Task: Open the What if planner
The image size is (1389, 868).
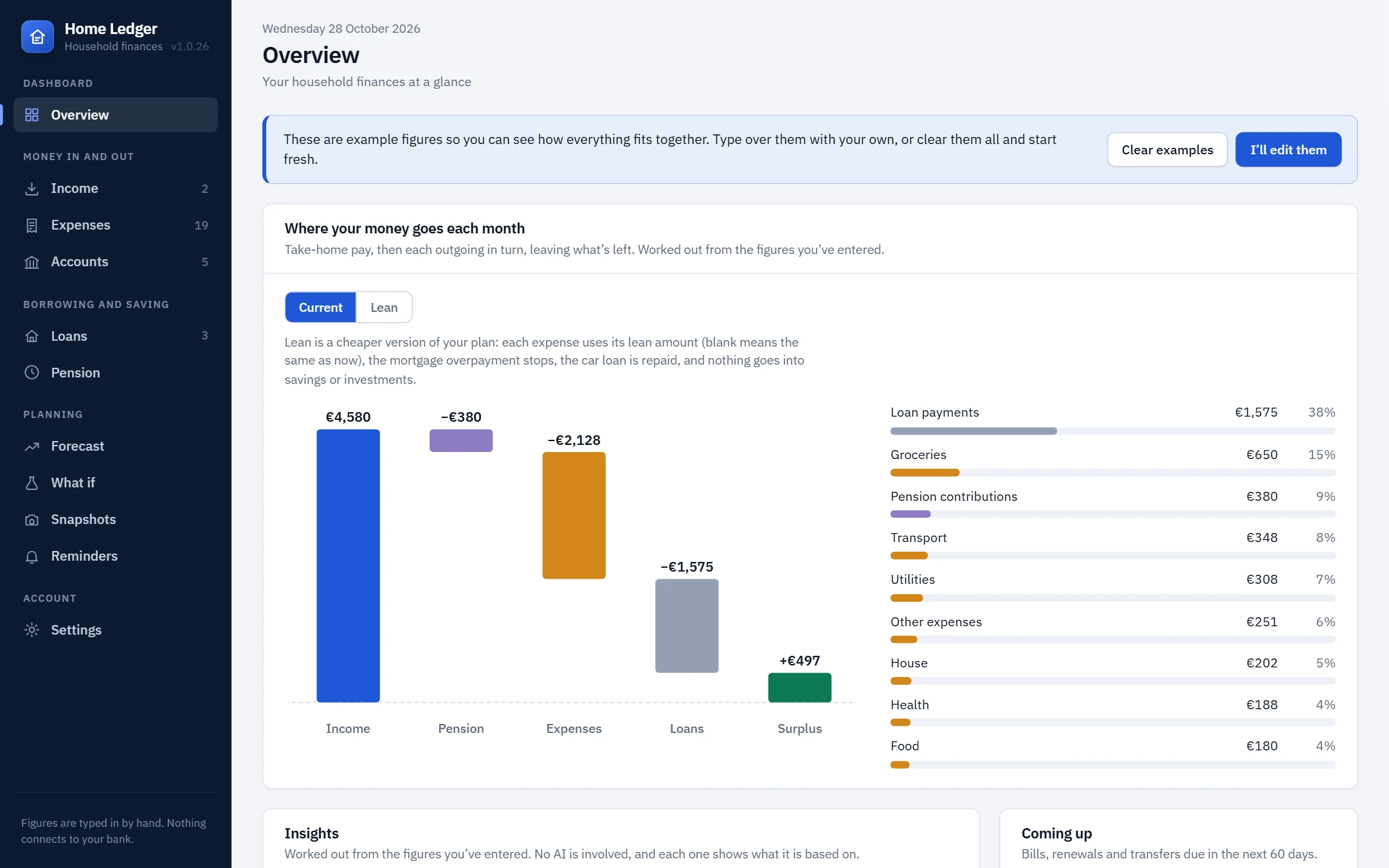Action: pos(116,483)
